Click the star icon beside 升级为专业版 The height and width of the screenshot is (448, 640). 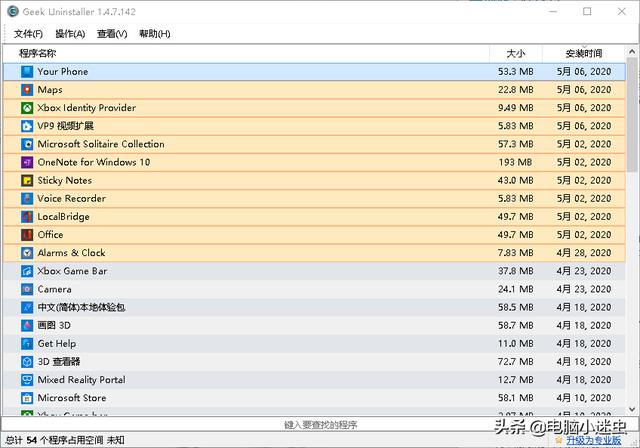point(558,440)
